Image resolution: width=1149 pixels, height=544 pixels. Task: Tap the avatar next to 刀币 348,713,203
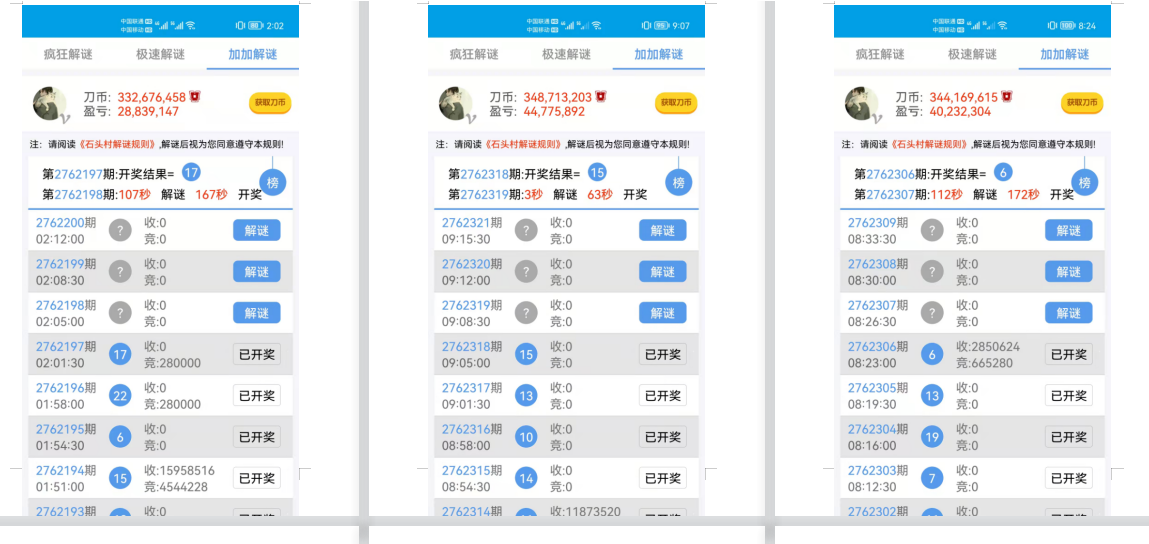[x=456, y=104]
